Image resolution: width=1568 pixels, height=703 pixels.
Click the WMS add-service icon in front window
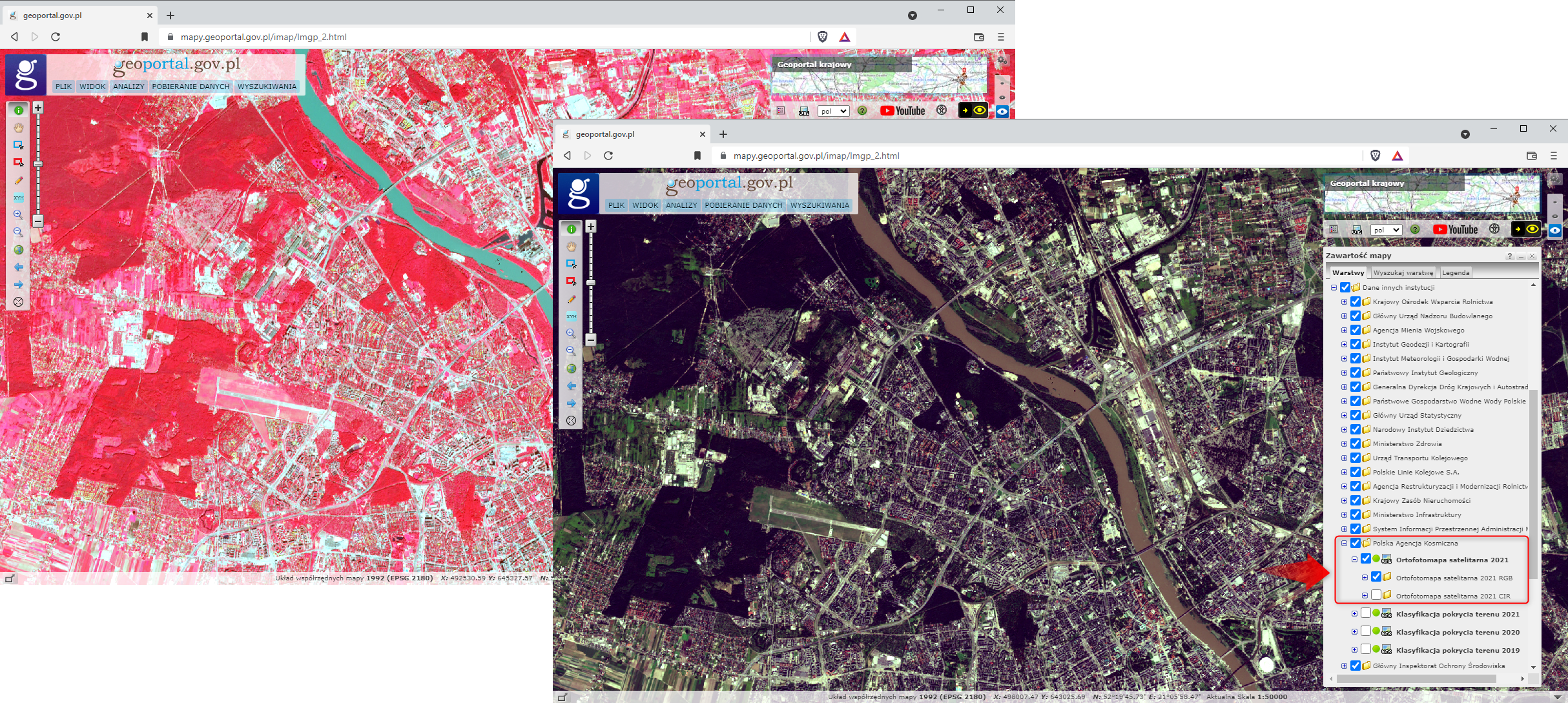point(1357,230)
